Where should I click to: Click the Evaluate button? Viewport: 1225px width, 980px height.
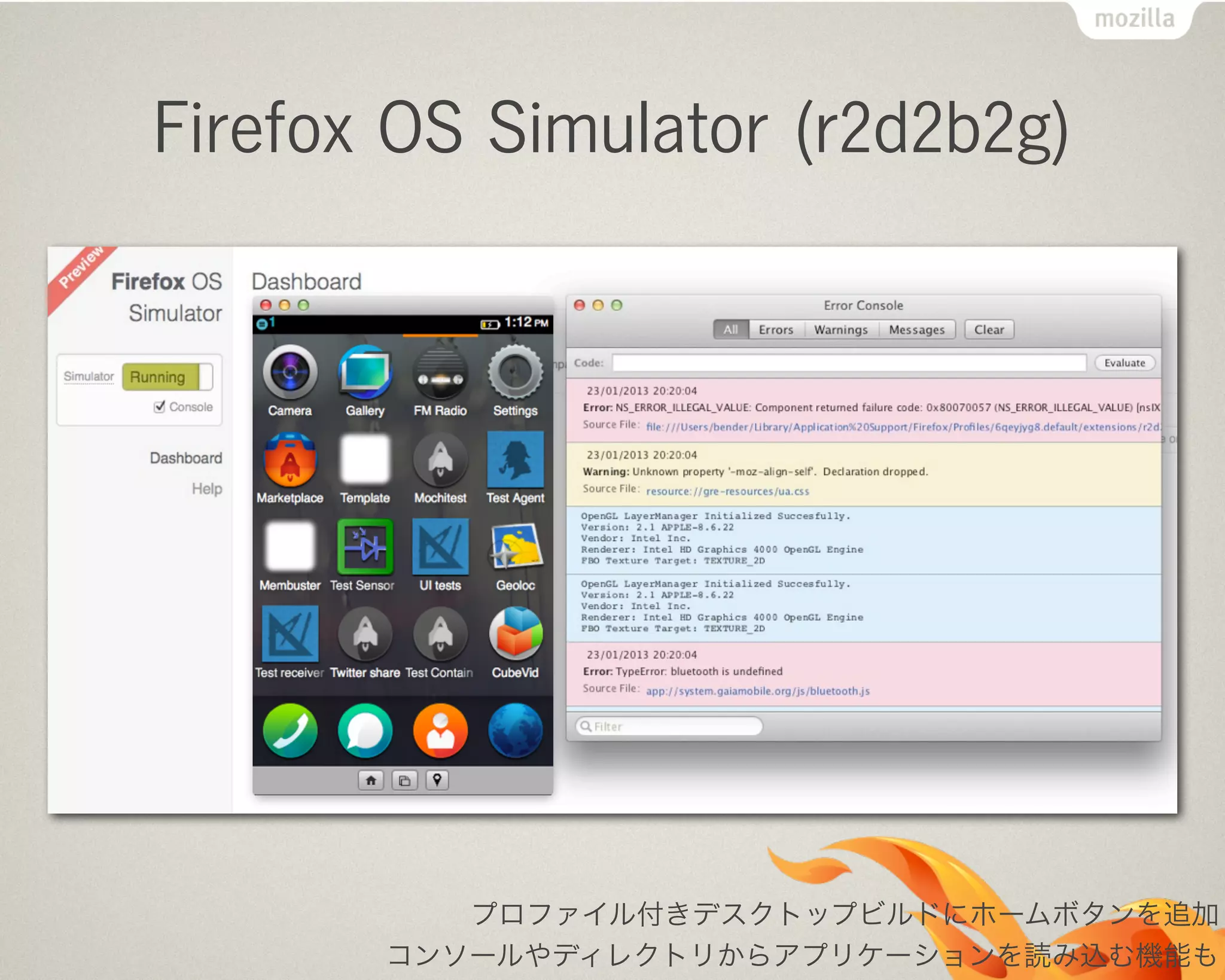[x=1125, y=363]
